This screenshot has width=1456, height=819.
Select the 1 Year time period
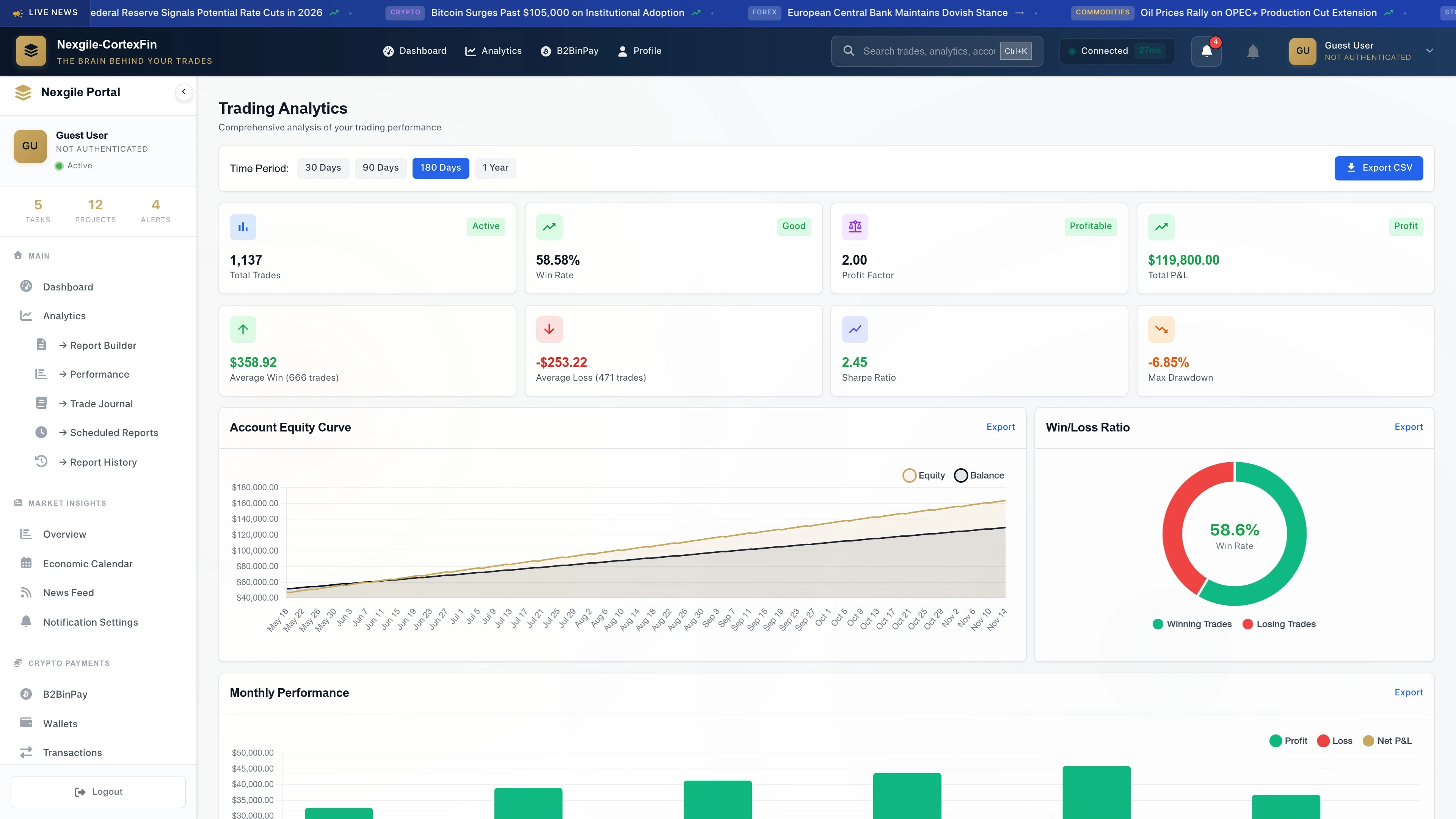(x=495, y=168)
